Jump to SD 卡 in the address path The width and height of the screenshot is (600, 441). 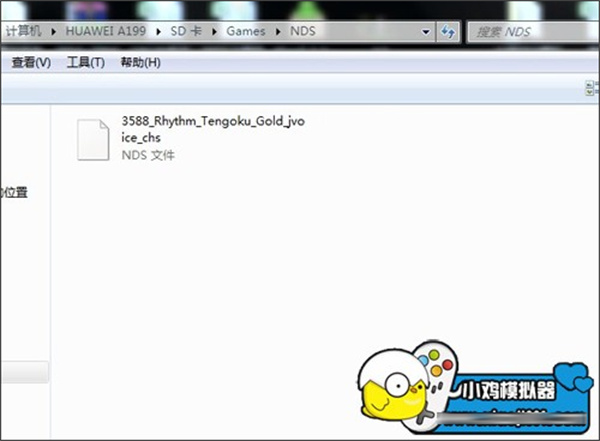click(x=186, y=31)
